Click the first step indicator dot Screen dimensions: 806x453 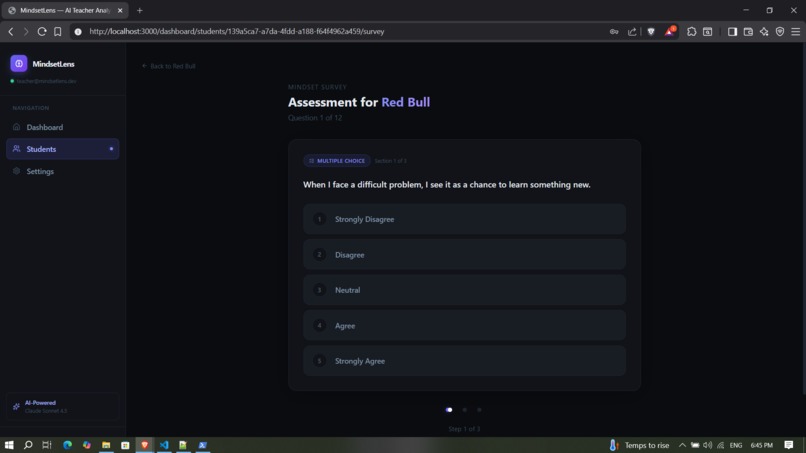tap(449, 410)
